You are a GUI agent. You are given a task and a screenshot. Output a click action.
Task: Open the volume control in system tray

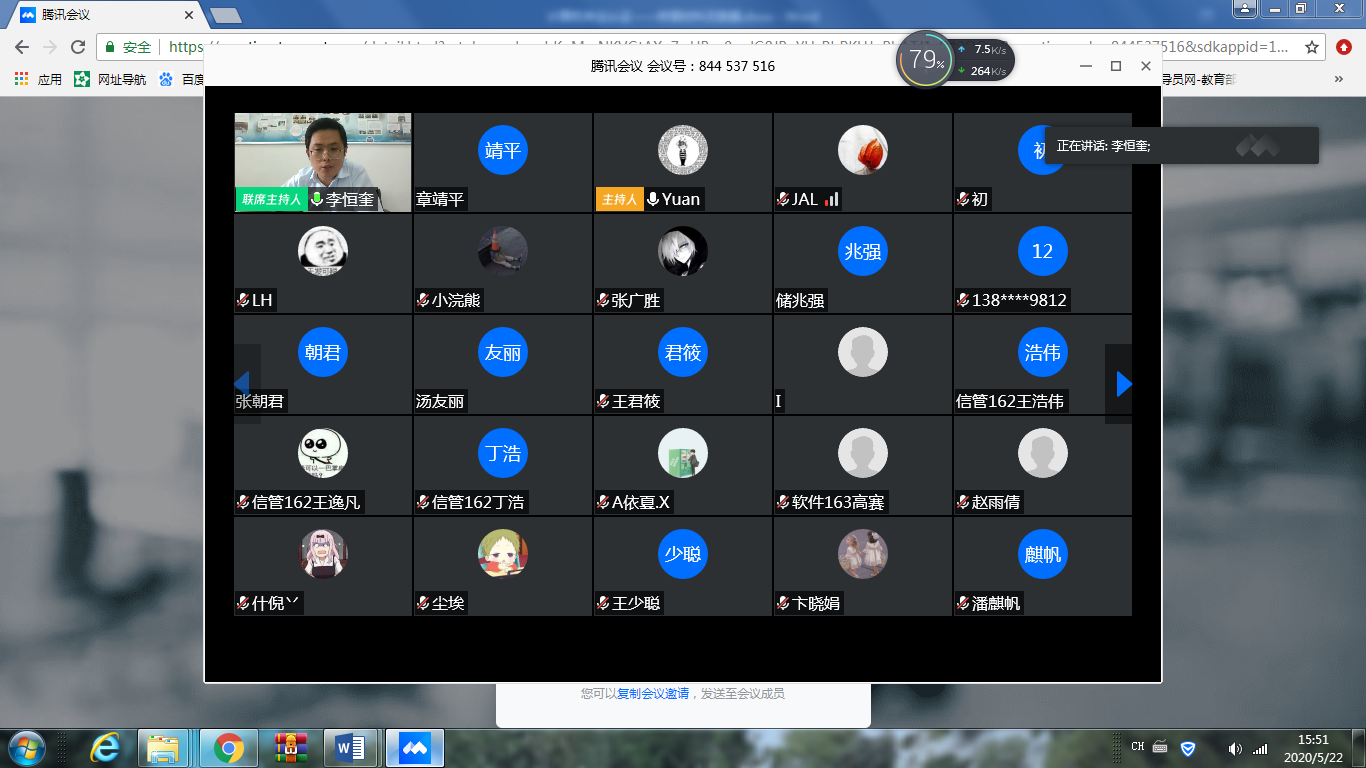click(1235, 748)
